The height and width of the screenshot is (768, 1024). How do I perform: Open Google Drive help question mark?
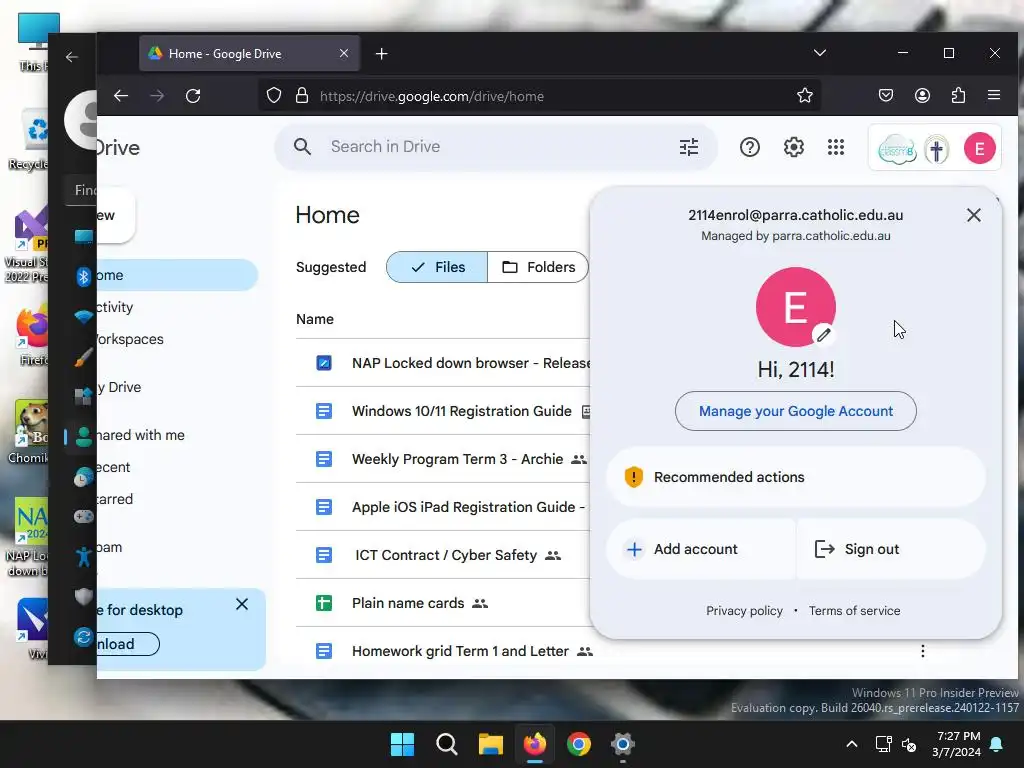pos(750,147)
